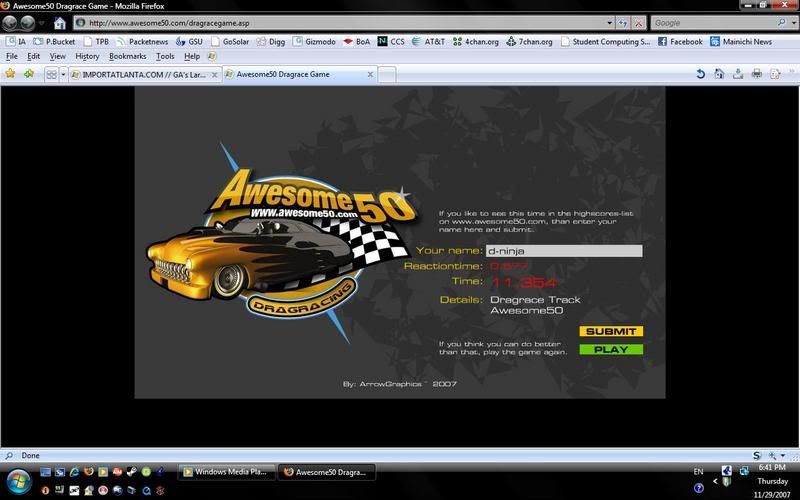
Task: Open the Digg bookmark
Action: pos(271,41)
